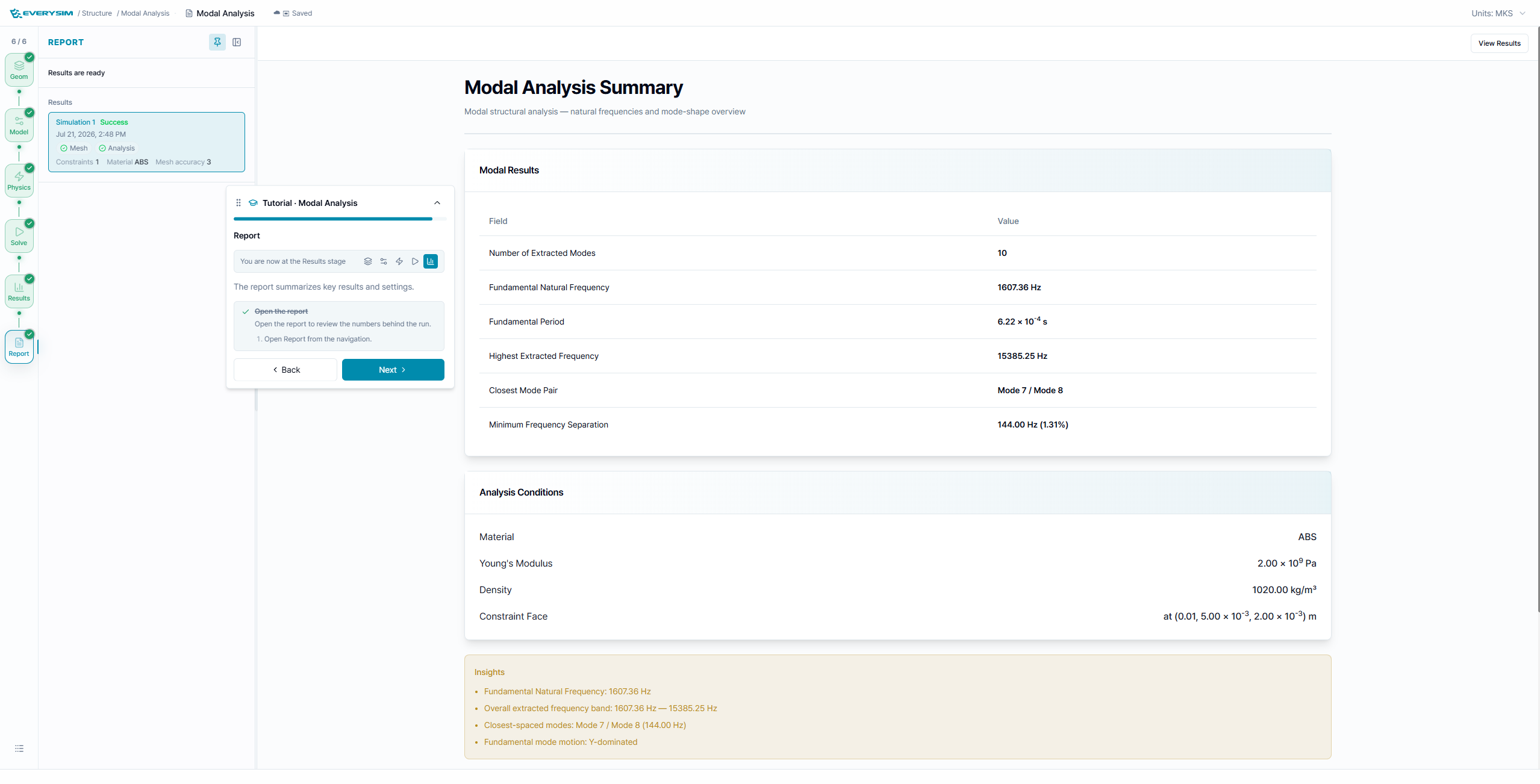
Task: Collapse the Report side panel
Action: coord(237,42)
